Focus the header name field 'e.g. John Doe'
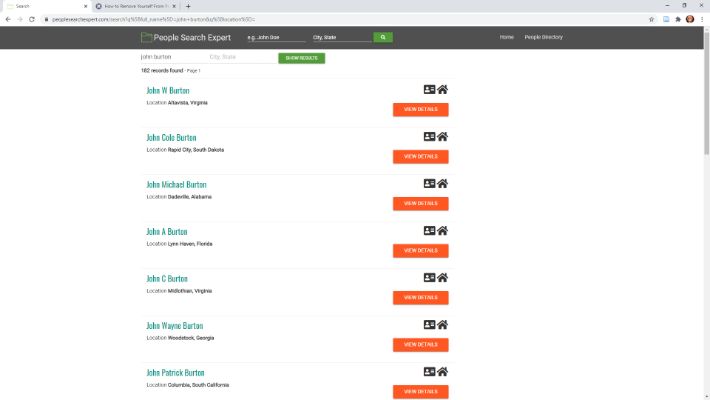The height and width of the screenshot is (400, 710). point(276,38)
